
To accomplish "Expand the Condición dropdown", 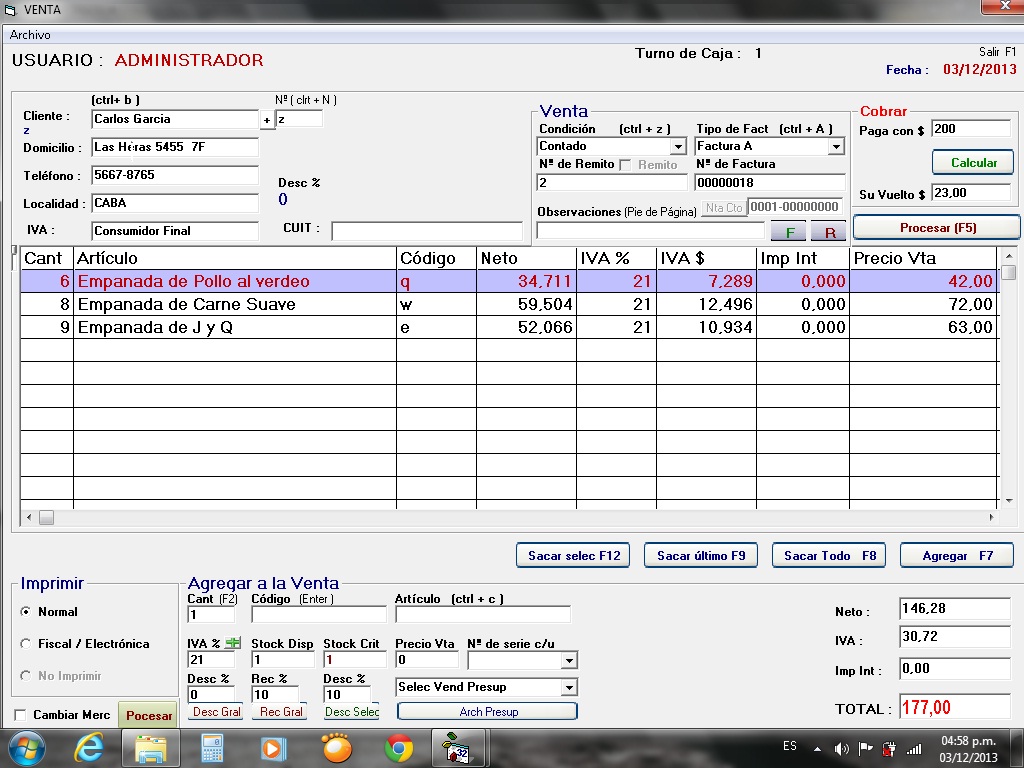I will [679, 146].
